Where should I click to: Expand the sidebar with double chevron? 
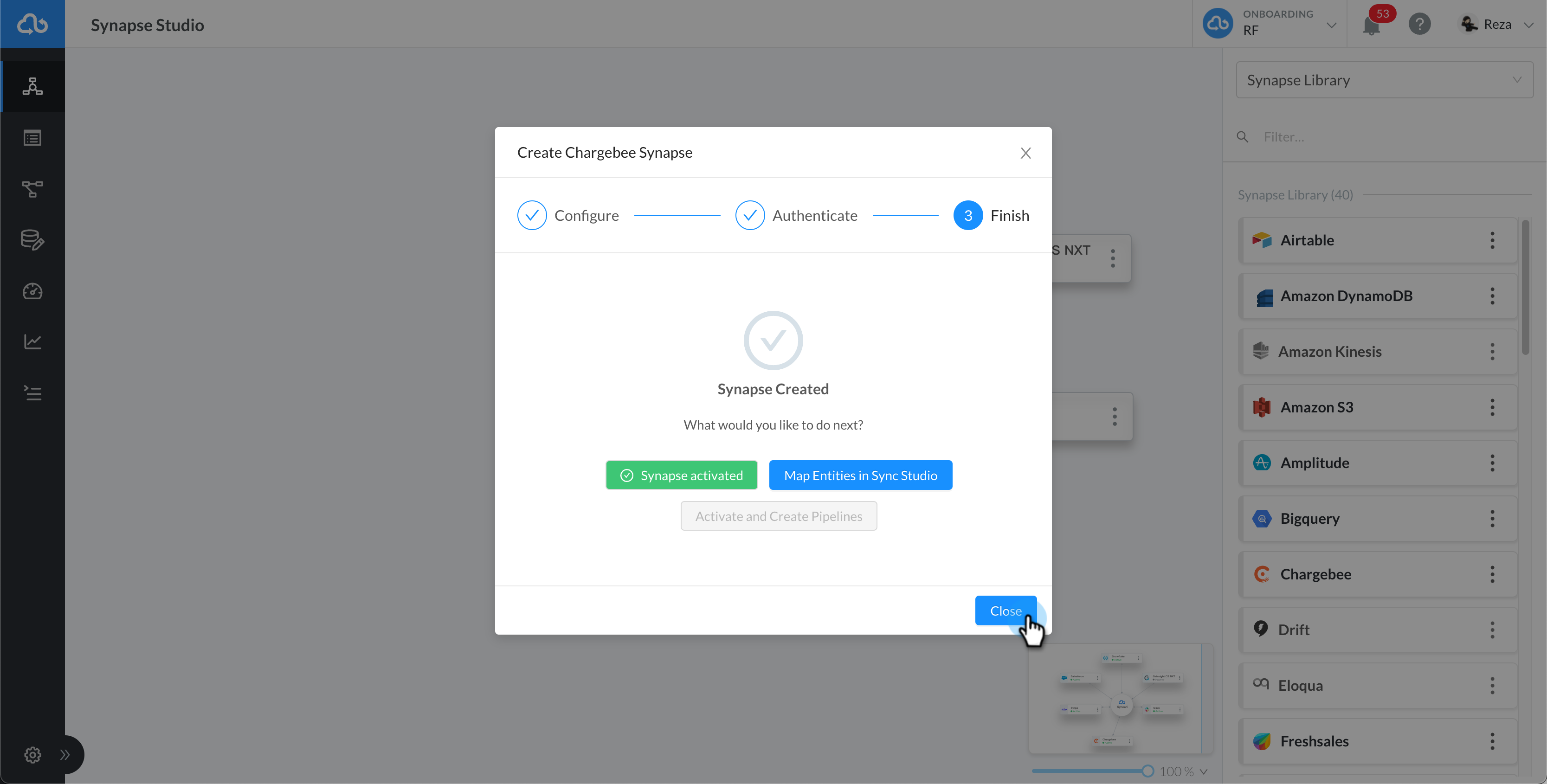pos(65,755)
